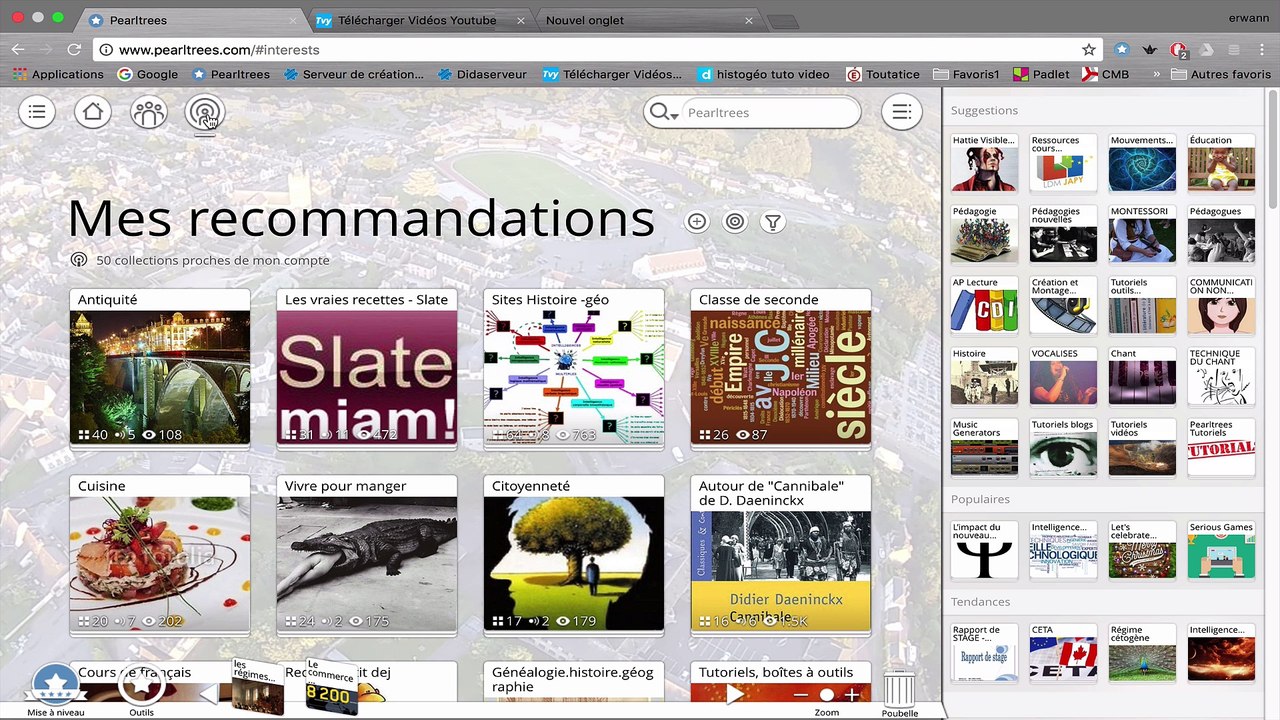
Task: Click the black crown extension icon
Action: click(x=1150, y=49)
